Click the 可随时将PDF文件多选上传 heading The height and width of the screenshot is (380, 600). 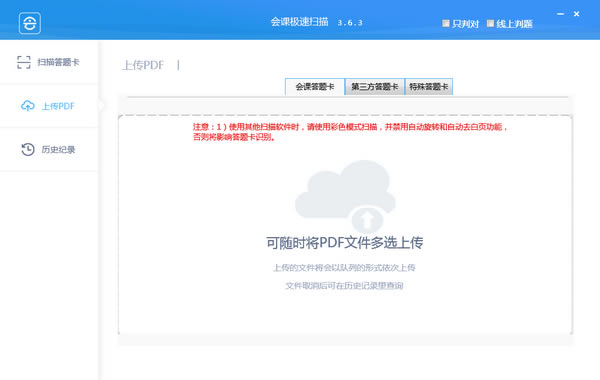[x=345, y=243]
